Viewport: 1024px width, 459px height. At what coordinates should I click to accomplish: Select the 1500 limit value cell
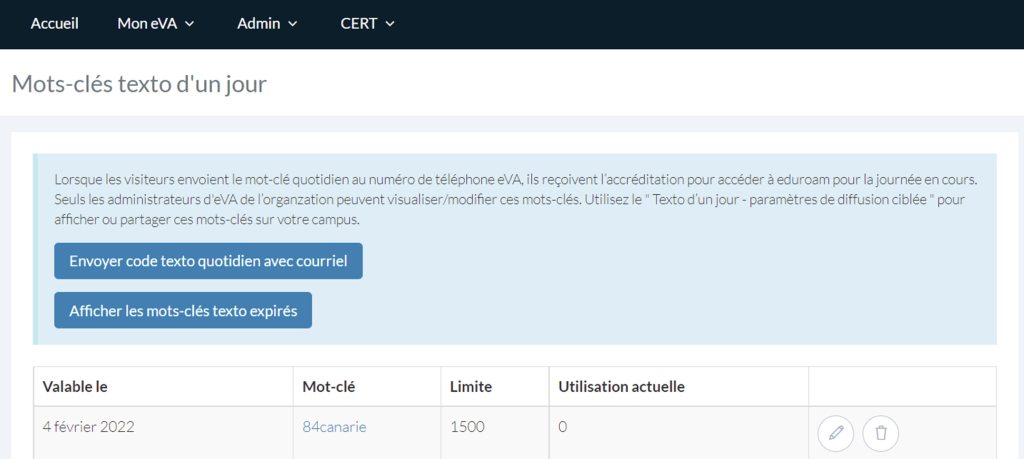pos(467,427)
